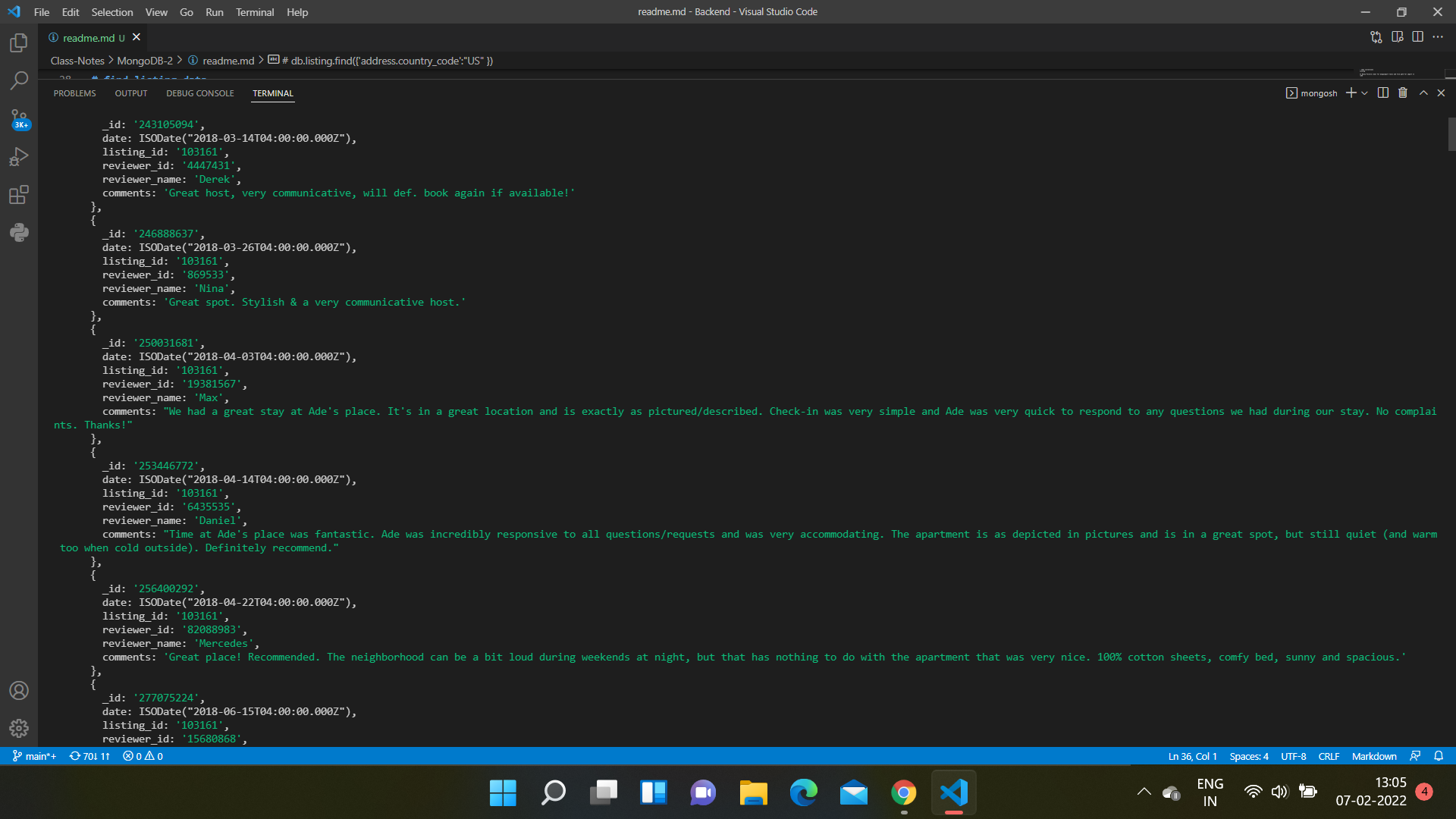Open the Terminal menu

pos(255,12)
